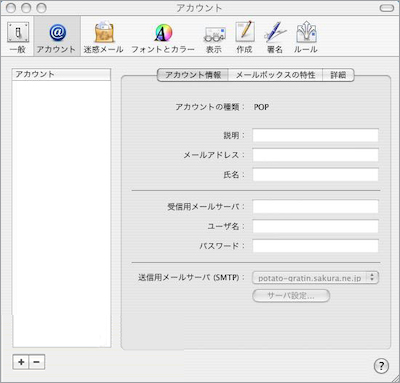Remove account with the minus button
Viewport: 400px width, 383px height.
[x=37, y=362]
